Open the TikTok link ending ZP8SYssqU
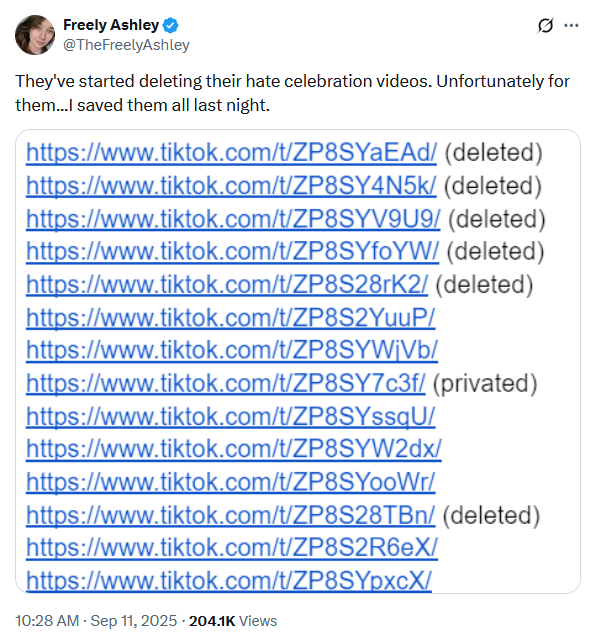Image resolution: width=594 pixels, height=644 pixels. click(230, 416)
